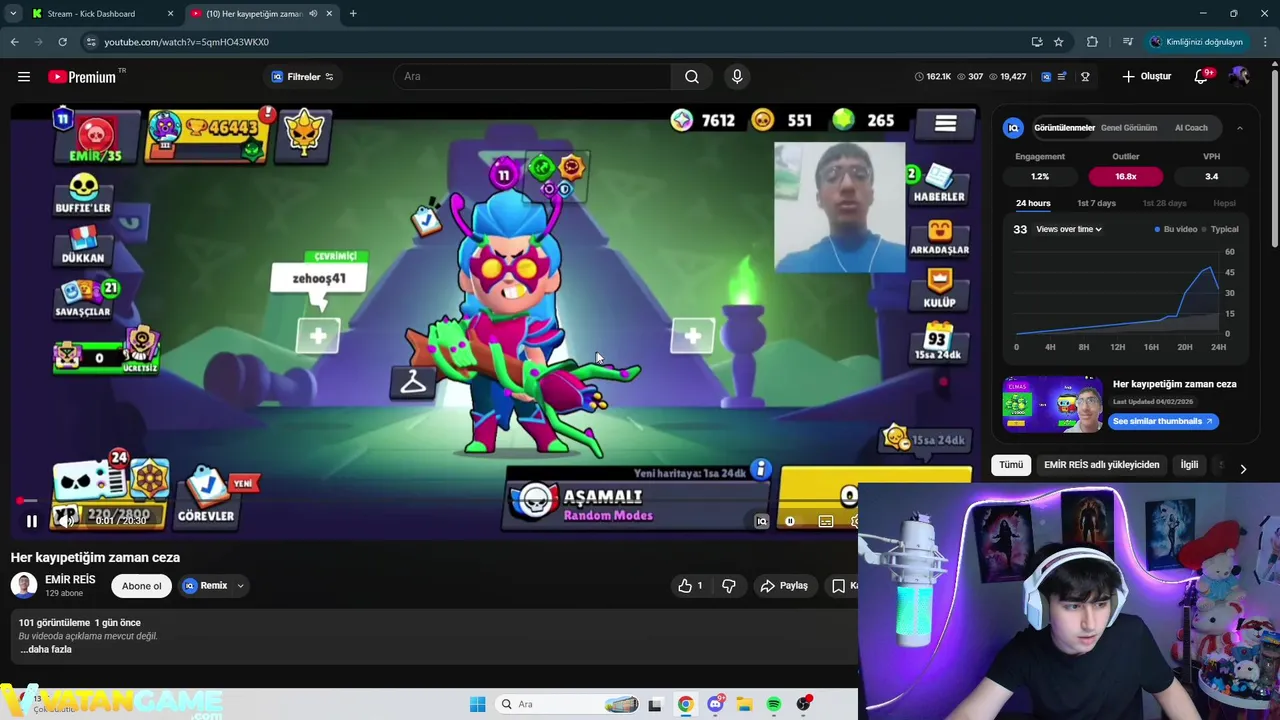
Task: Open the Remix button
Action: pos(206,586)
